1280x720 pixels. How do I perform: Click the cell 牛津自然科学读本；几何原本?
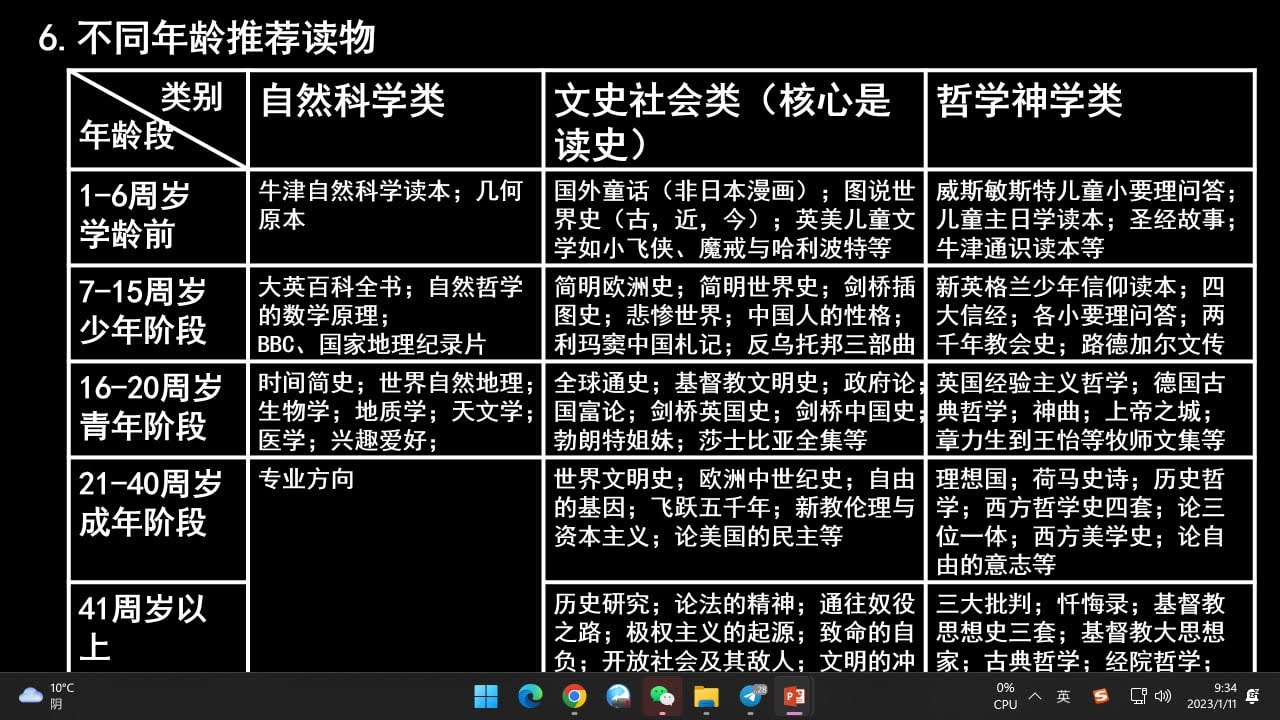click(x=395, y=217)
